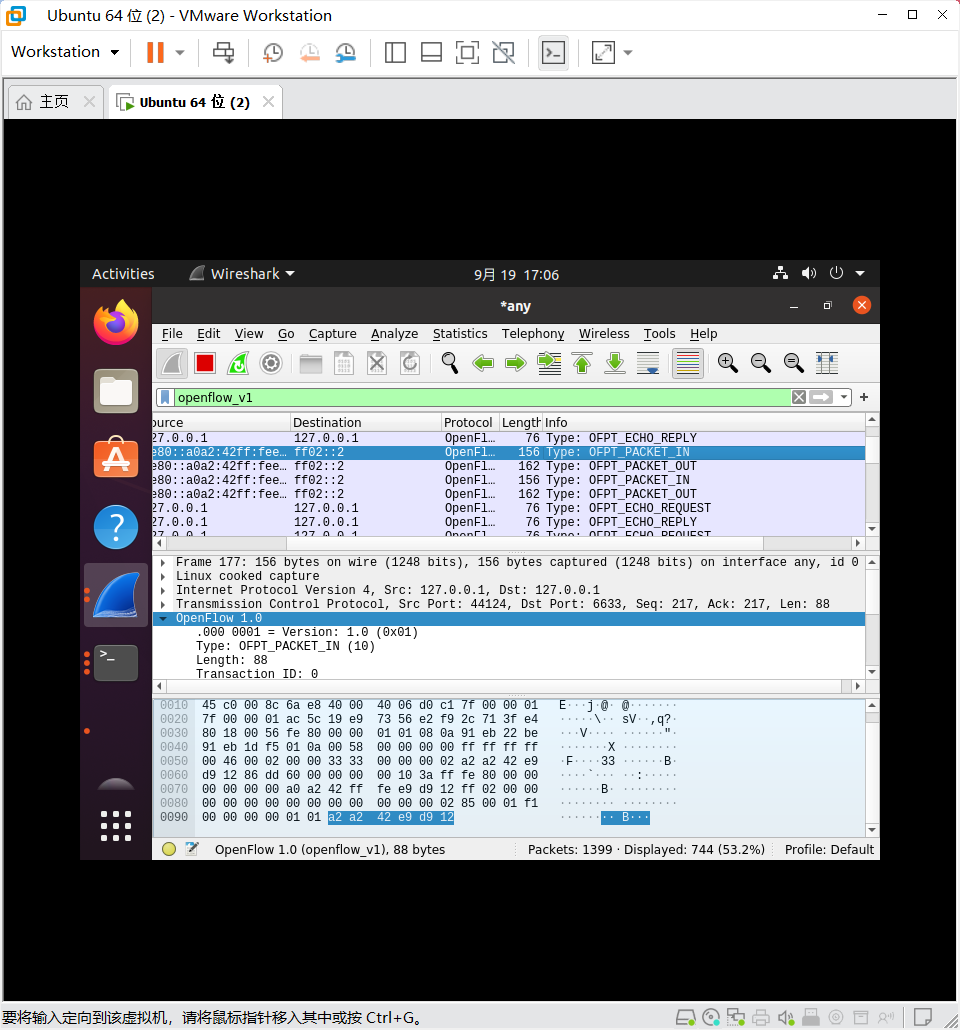Close this capture file icon
Viewport: 960px width, 1030px height.
pos(377,363)
